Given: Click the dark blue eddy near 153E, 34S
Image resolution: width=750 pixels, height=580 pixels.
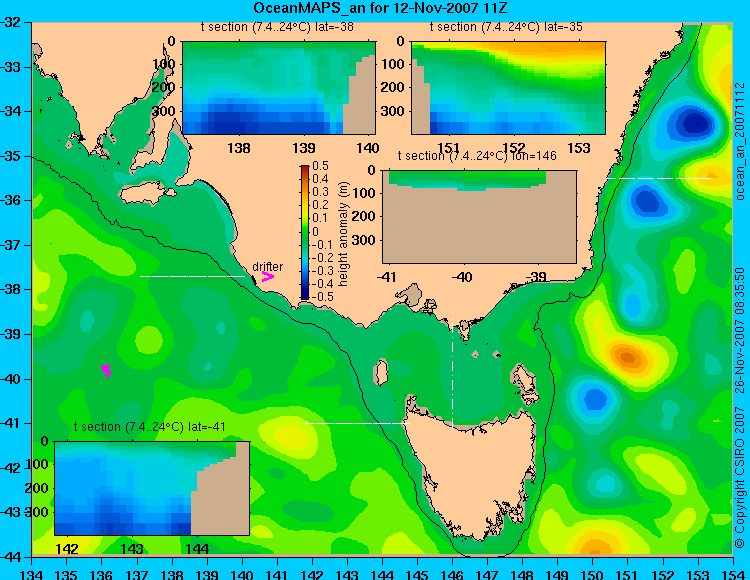Looking at the screenshot, I should click(694, 123).
